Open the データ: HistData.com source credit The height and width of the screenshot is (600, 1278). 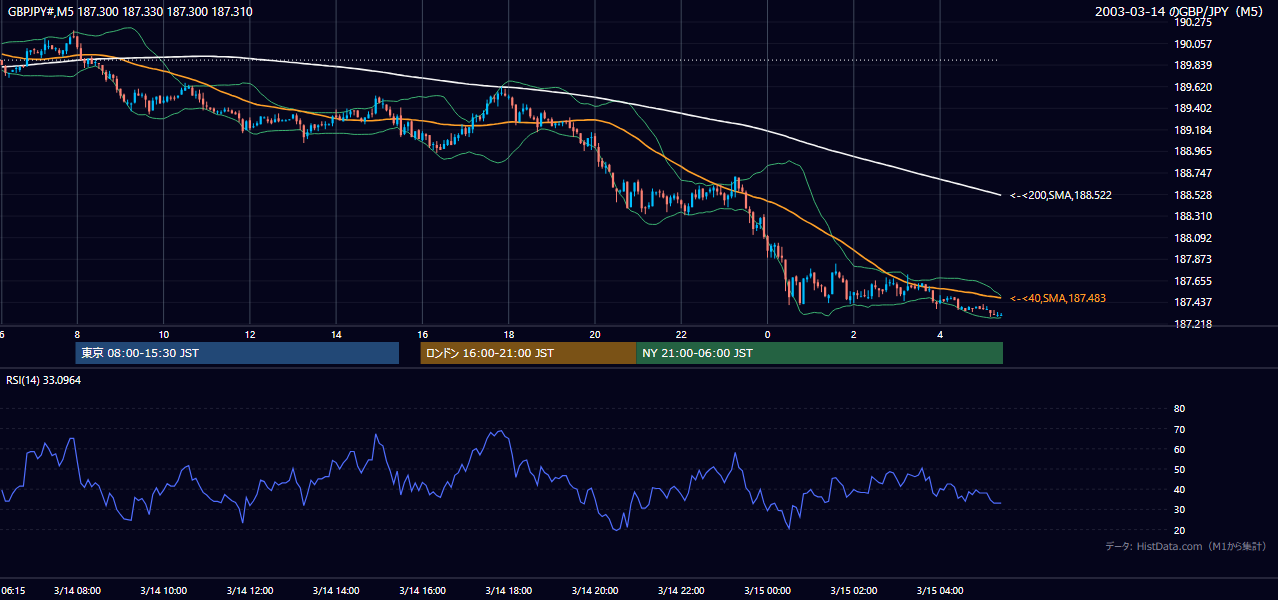(x=1186, y=546)
